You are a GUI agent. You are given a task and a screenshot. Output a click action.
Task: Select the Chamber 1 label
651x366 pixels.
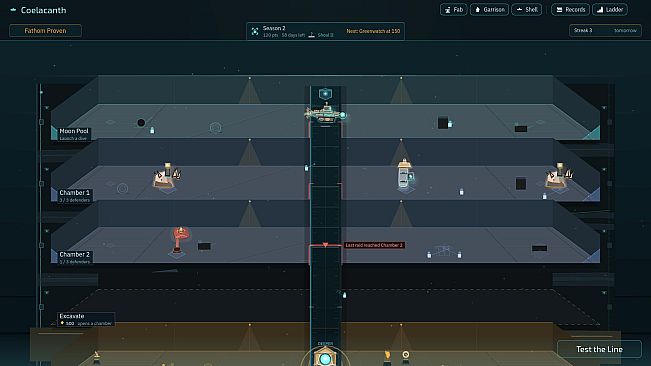click(x=74, y=195)
